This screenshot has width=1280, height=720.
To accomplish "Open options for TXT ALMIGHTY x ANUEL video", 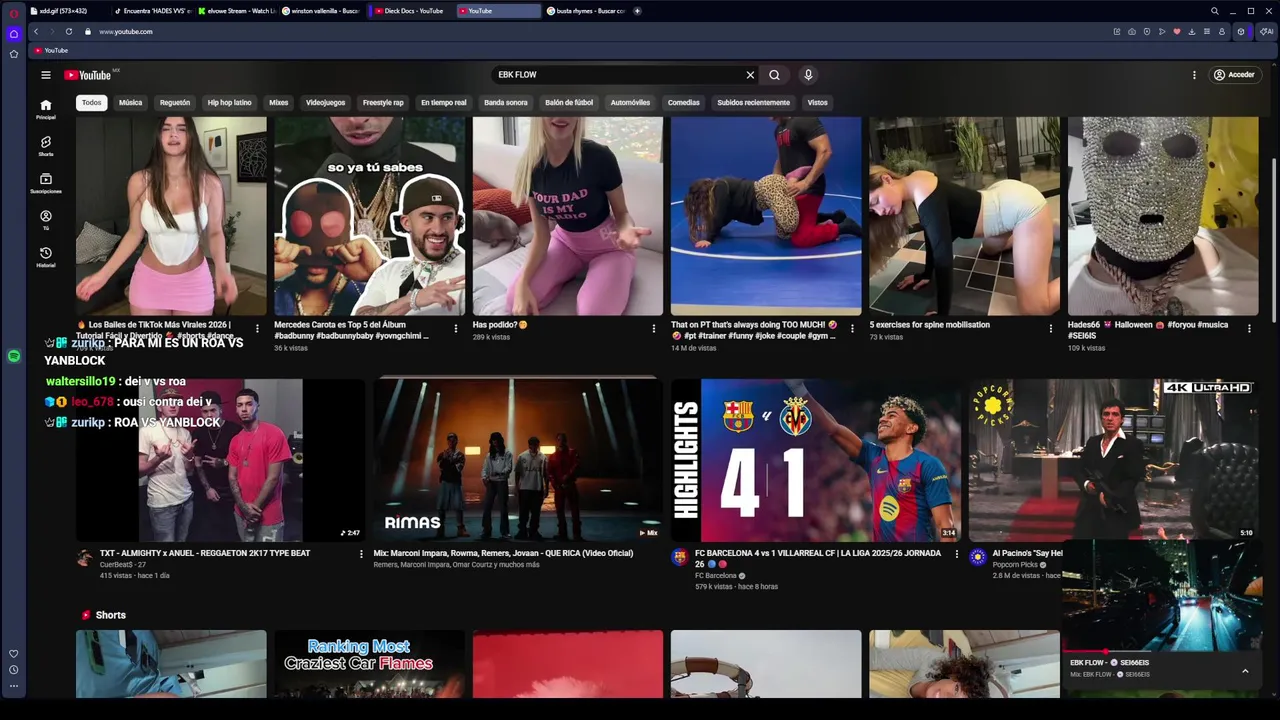I will pos(361,554).
